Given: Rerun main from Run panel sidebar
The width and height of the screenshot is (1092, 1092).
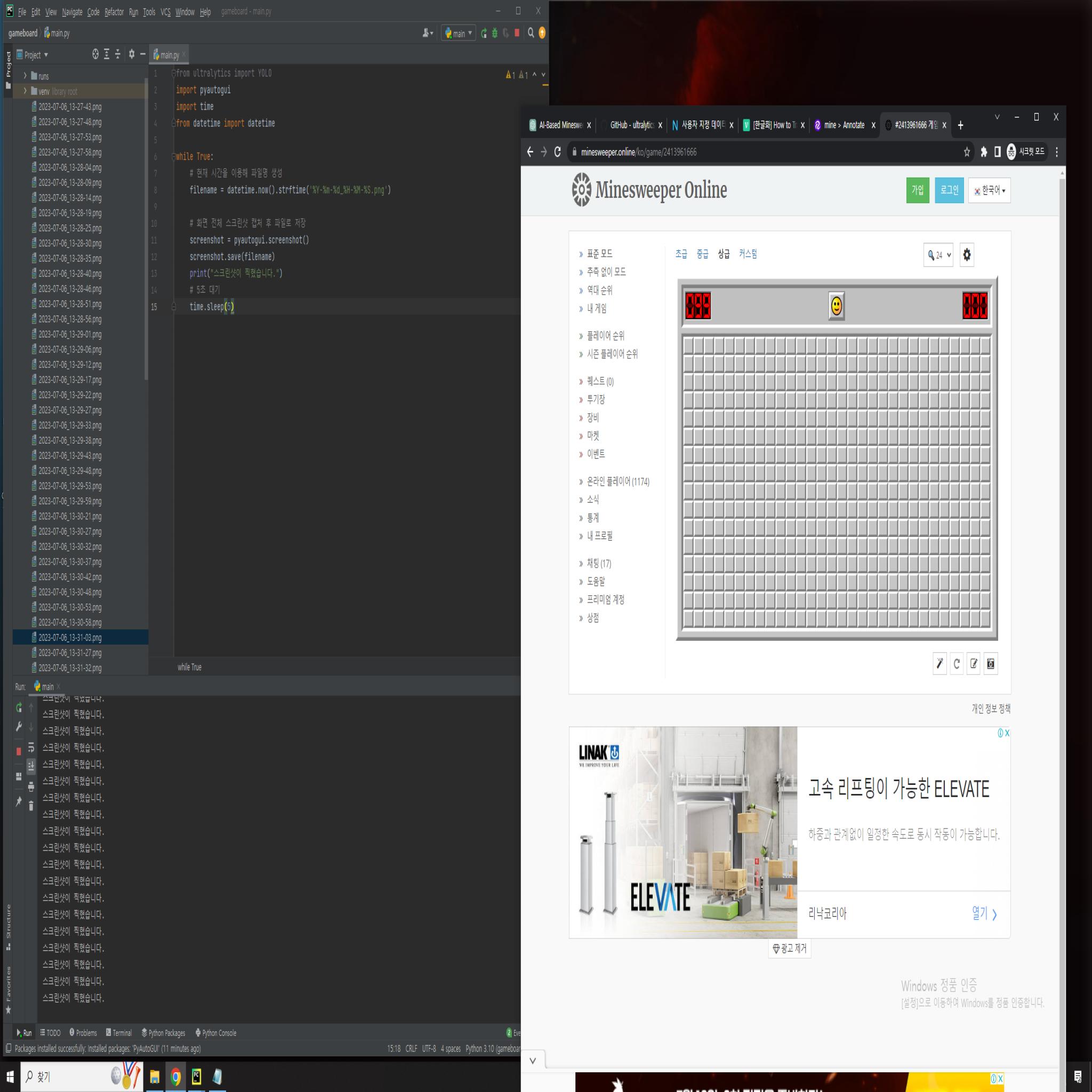Looking at the screenshot, I should click(x=19, y=707).
